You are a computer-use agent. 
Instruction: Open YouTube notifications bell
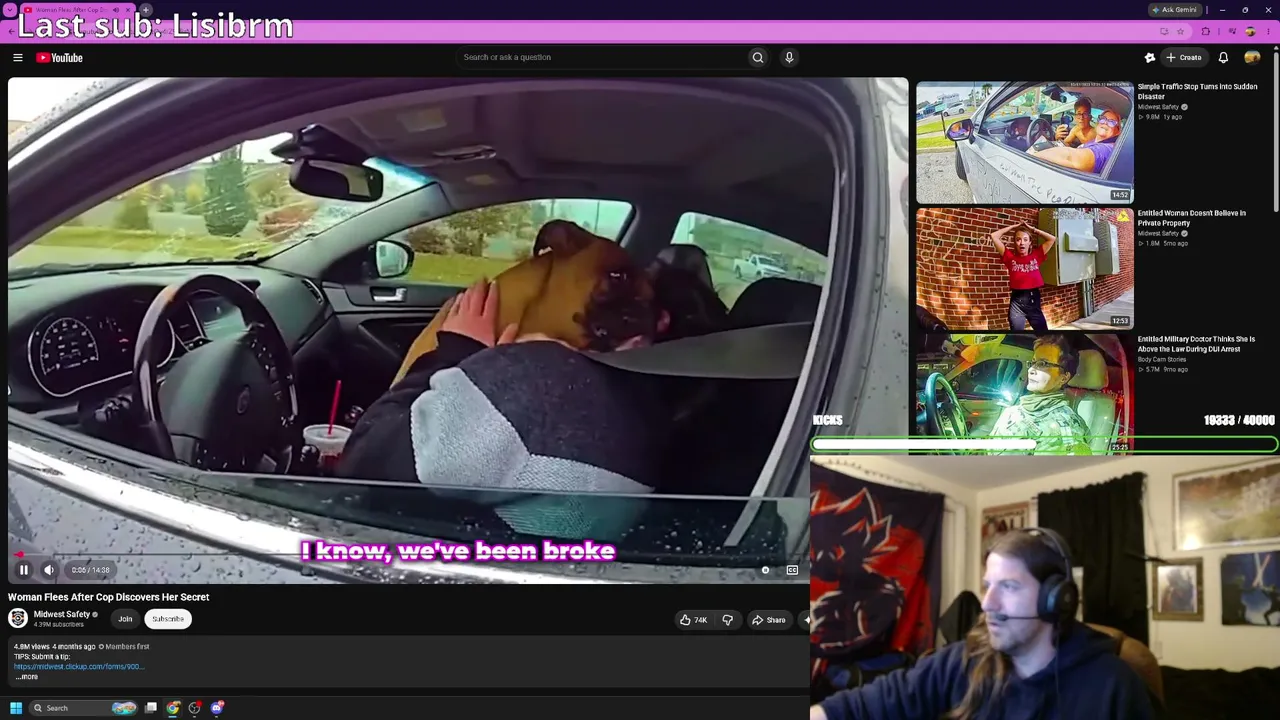(x=1223, y=58)
